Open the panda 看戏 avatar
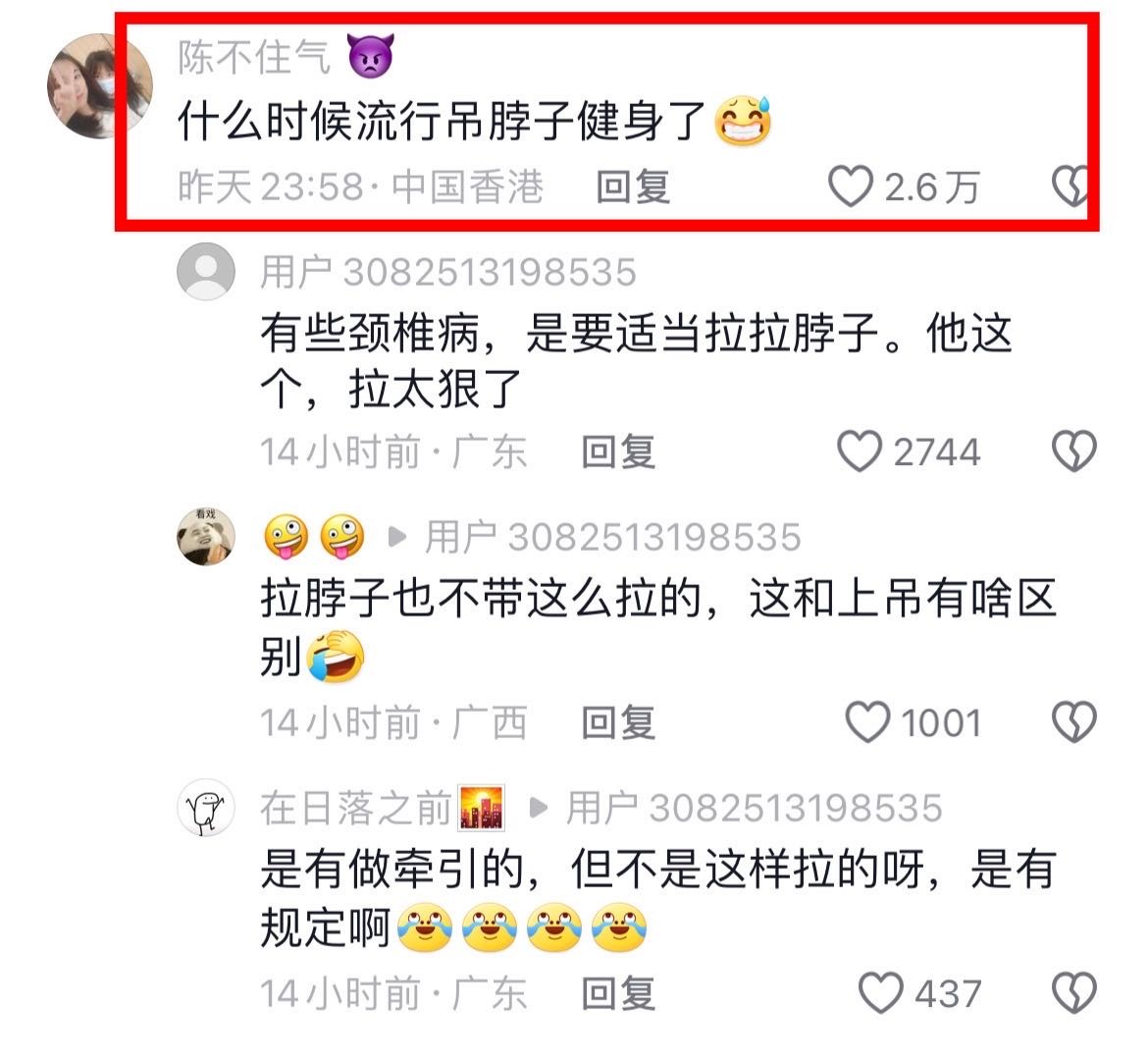1148x1060 pixels. [206, 536]
